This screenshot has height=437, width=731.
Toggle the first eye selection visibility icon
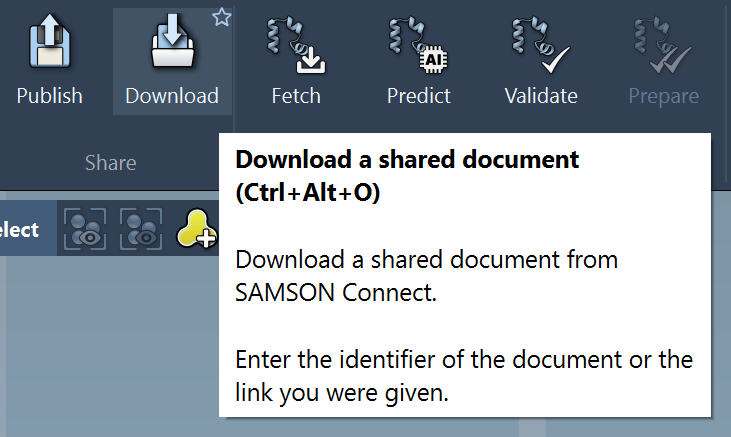[85, 229]
